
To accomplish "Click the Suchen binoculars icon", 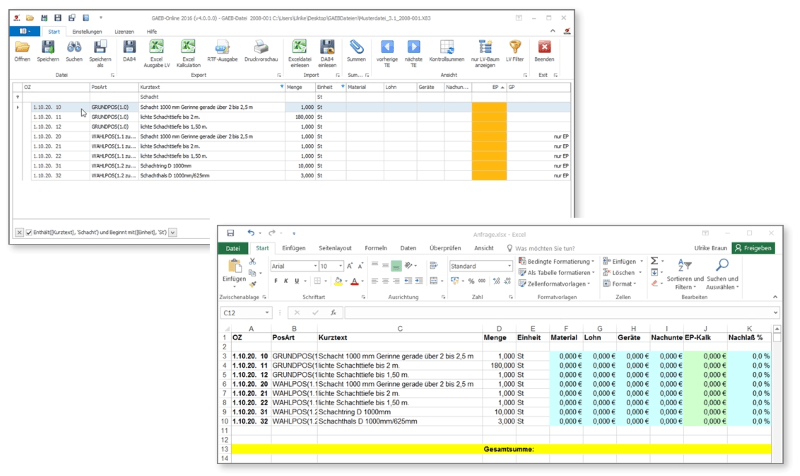I will [74, 49].
